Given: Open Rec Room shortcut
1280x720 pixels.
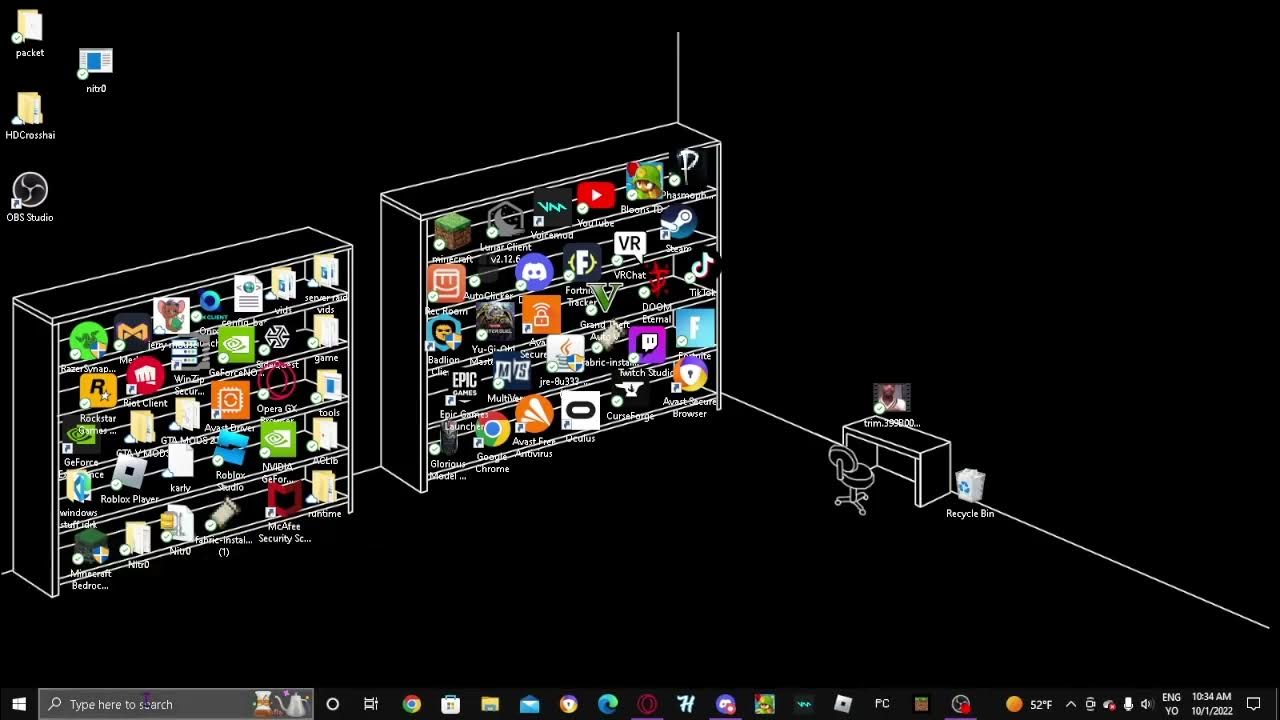Looking at the screenshot, I should (x=446, y=290).
